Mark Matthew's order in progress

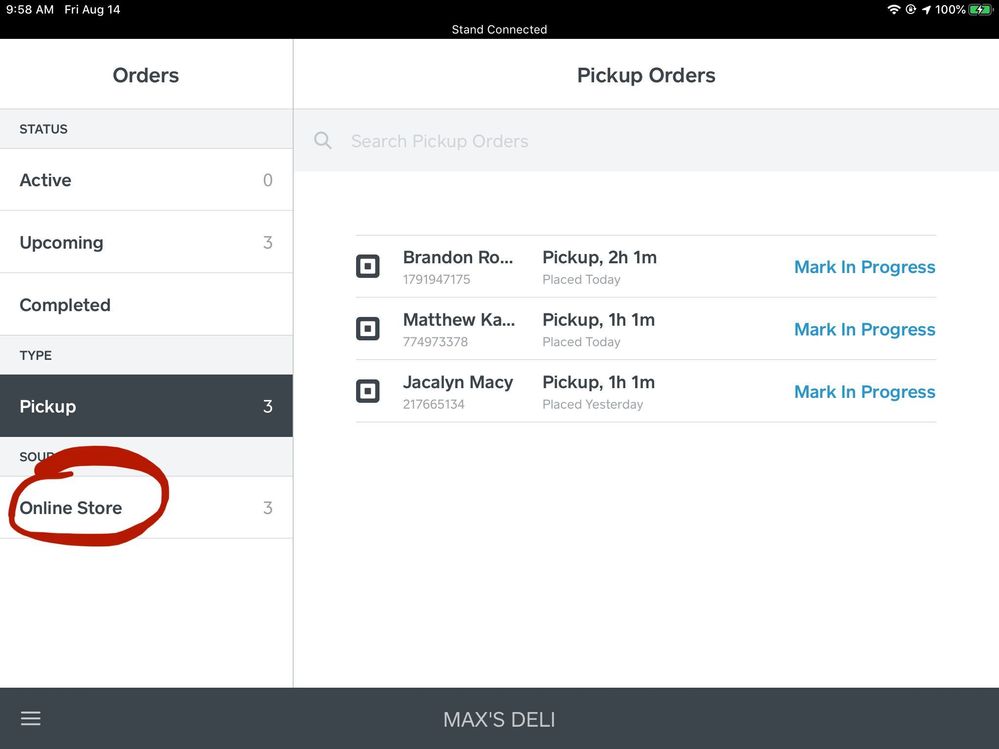pyautogui.click(x=864, y=330)
